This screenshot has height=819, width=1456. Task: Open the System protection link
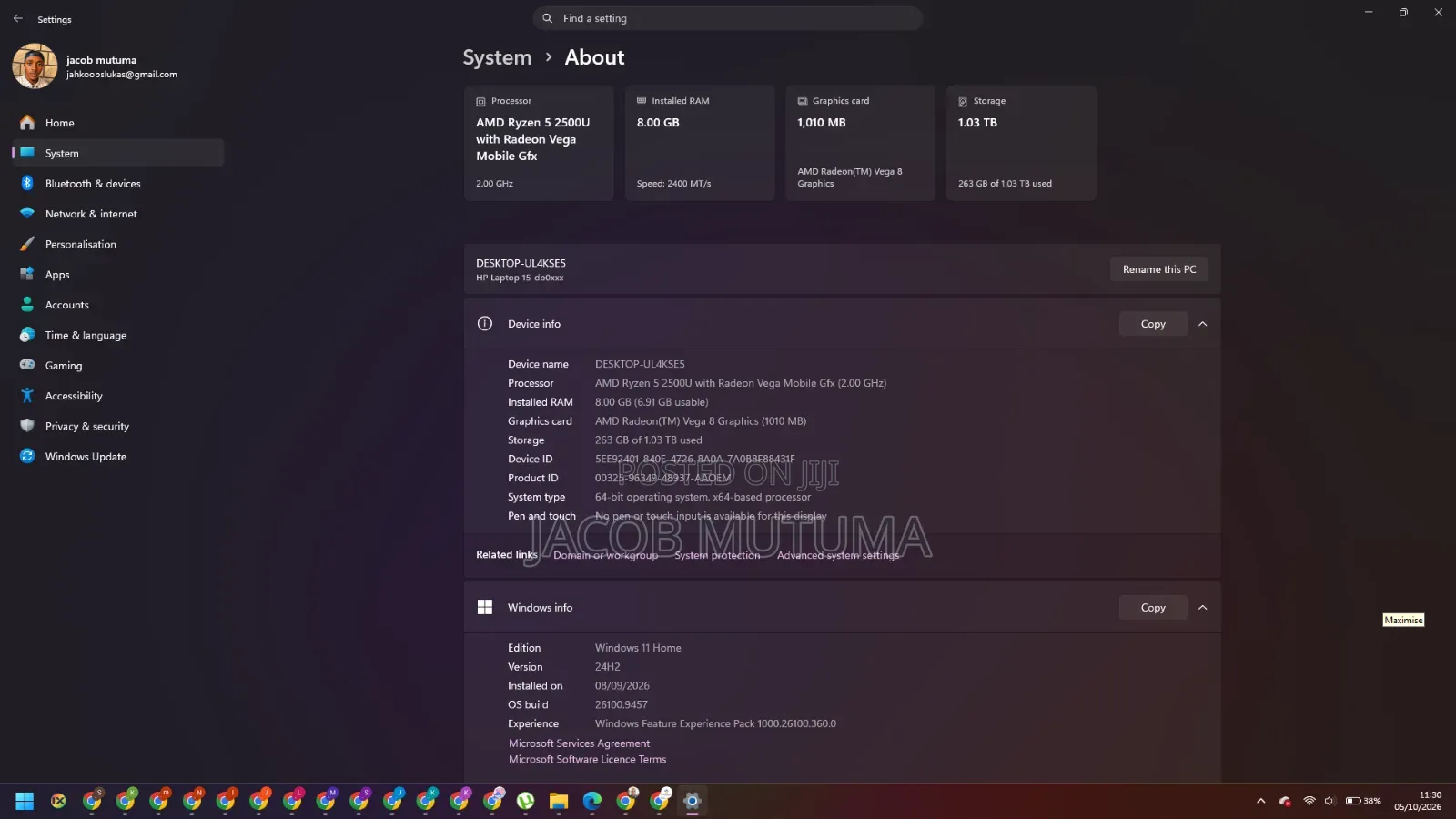coord(717,555)
